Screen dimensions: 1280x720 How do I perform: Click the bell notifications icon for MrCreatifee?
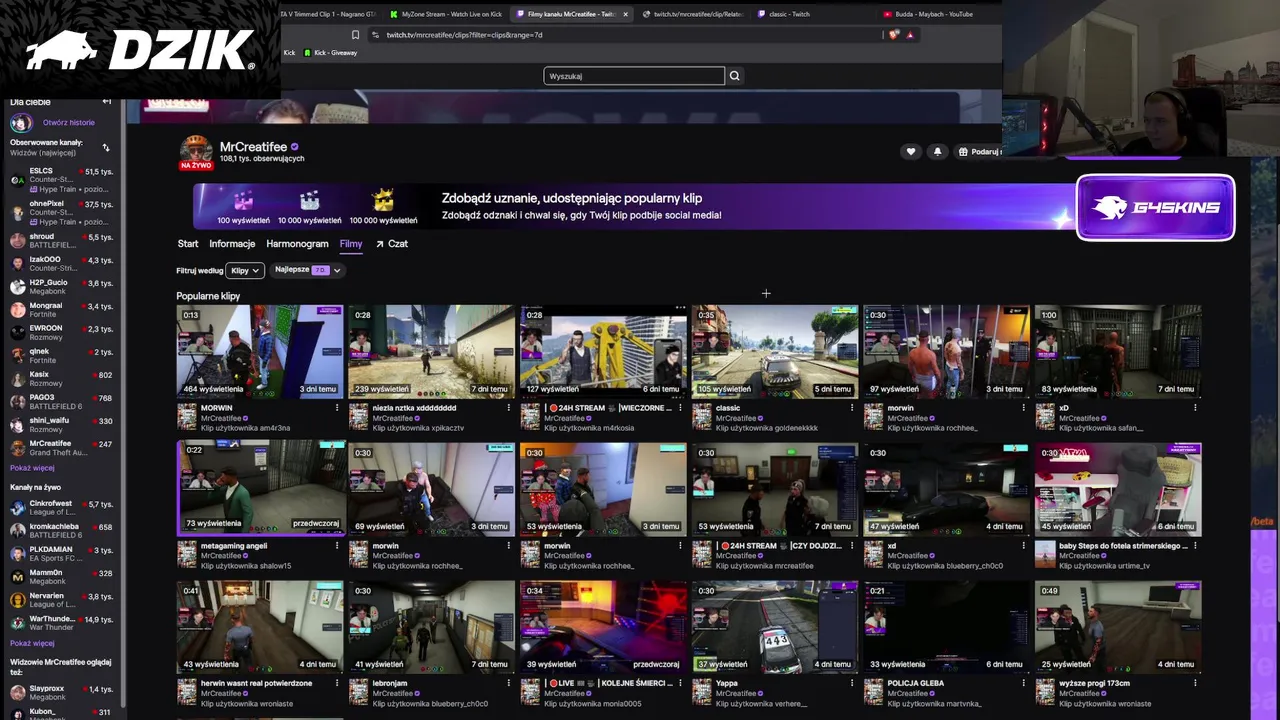tap(937, 152)
